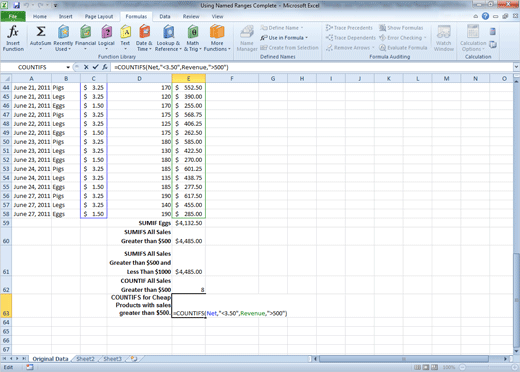Click the Insert Function icon
Screen dimensions: 520x372
[x=13, y=38]
